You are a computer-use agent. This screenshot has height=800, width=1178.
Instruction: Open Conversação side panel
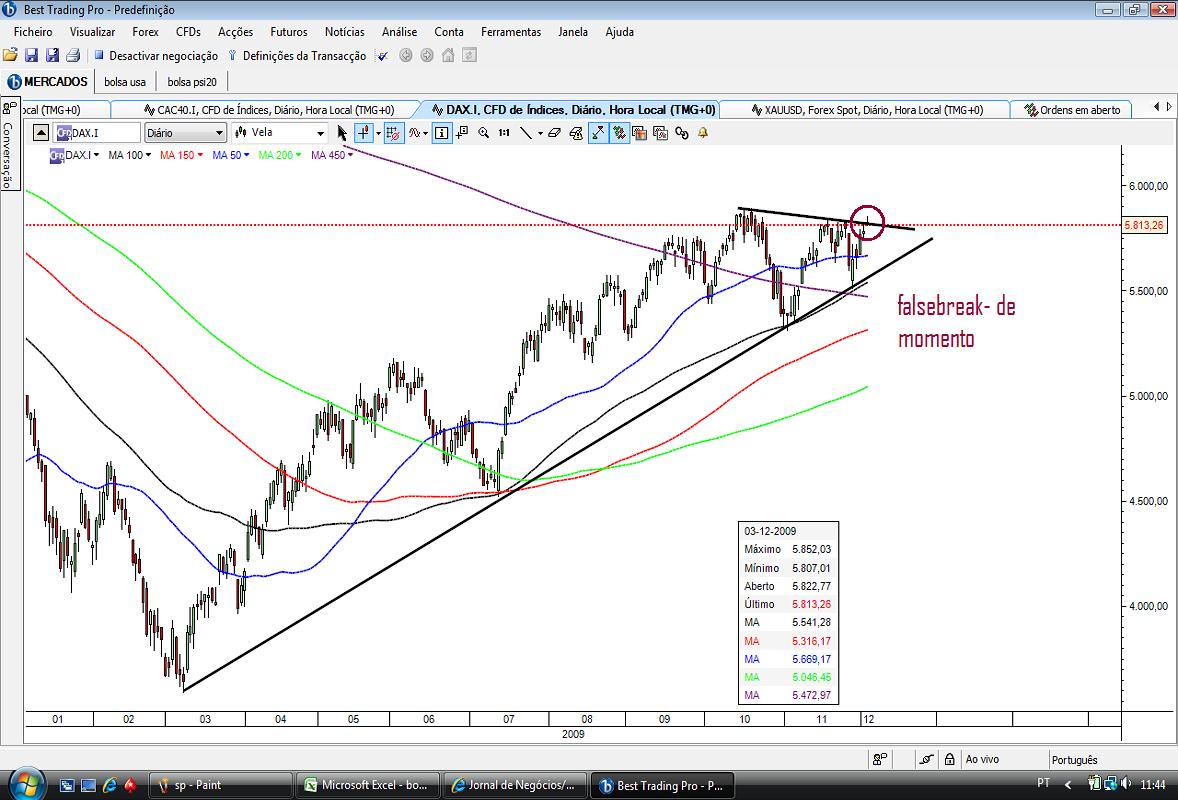(9, 143)
